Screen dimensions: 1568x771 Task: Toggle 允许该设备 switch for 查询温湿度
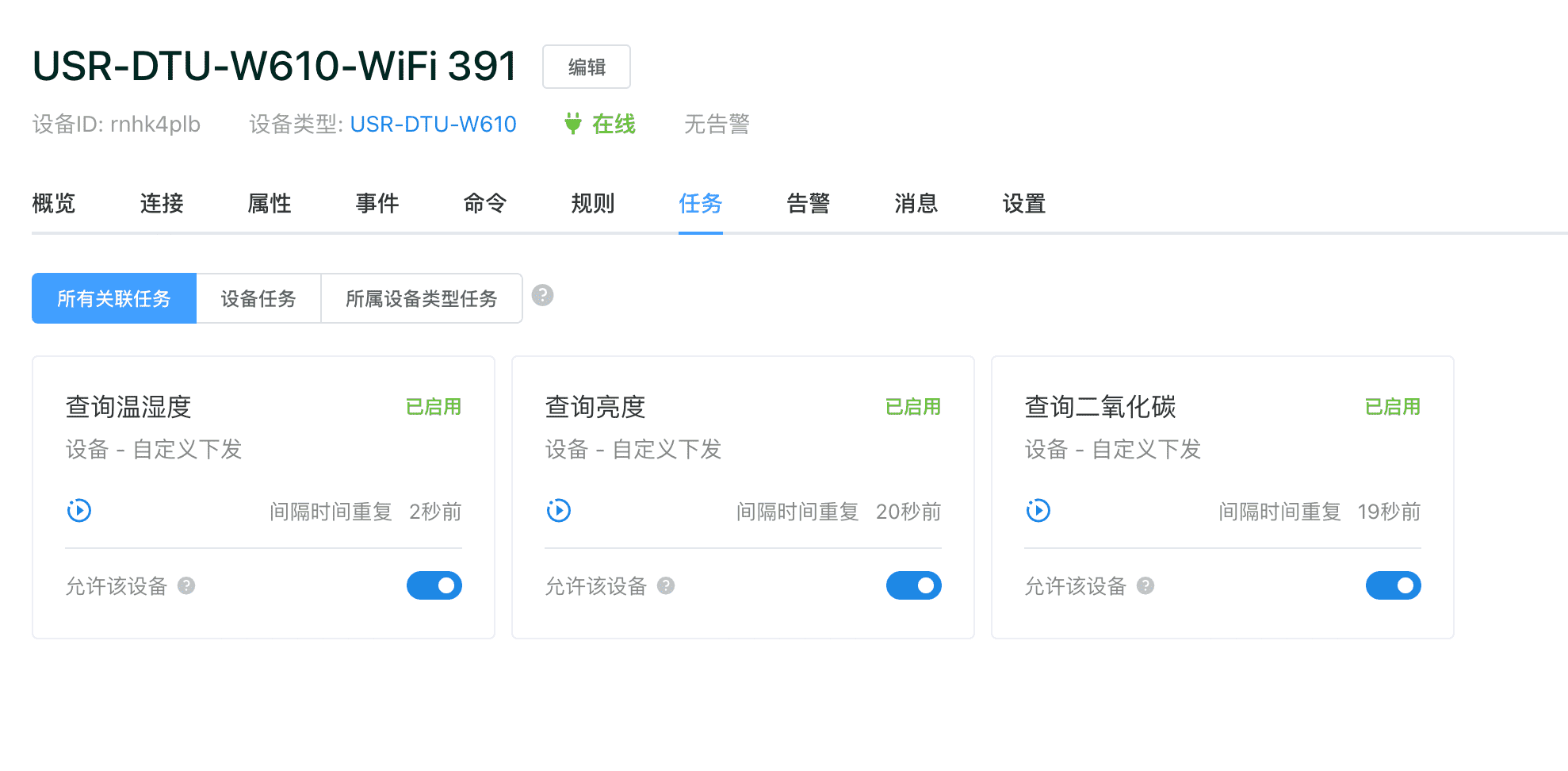[434, 585]
